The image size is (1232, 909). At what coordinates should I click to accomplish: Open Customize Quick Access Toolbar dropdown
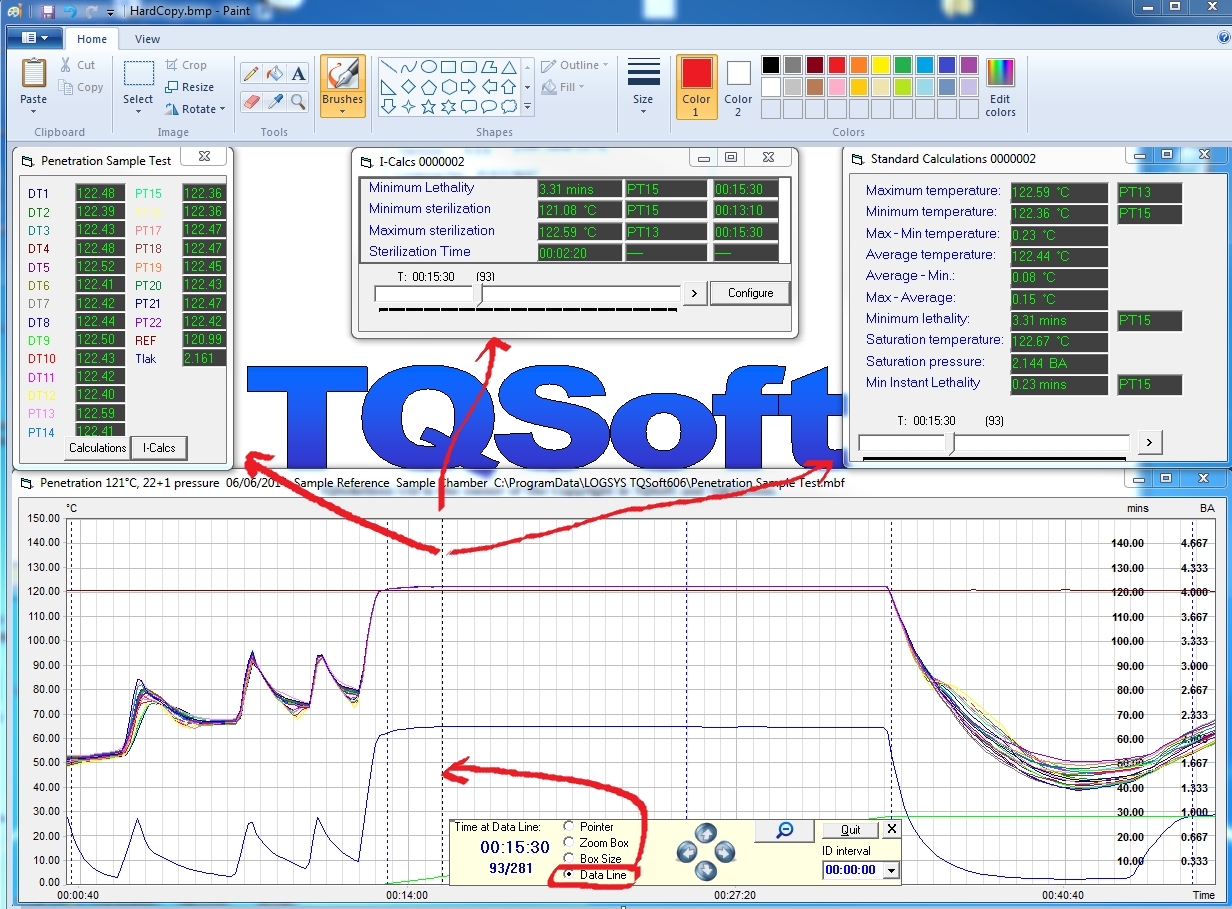tap(110, 12)
